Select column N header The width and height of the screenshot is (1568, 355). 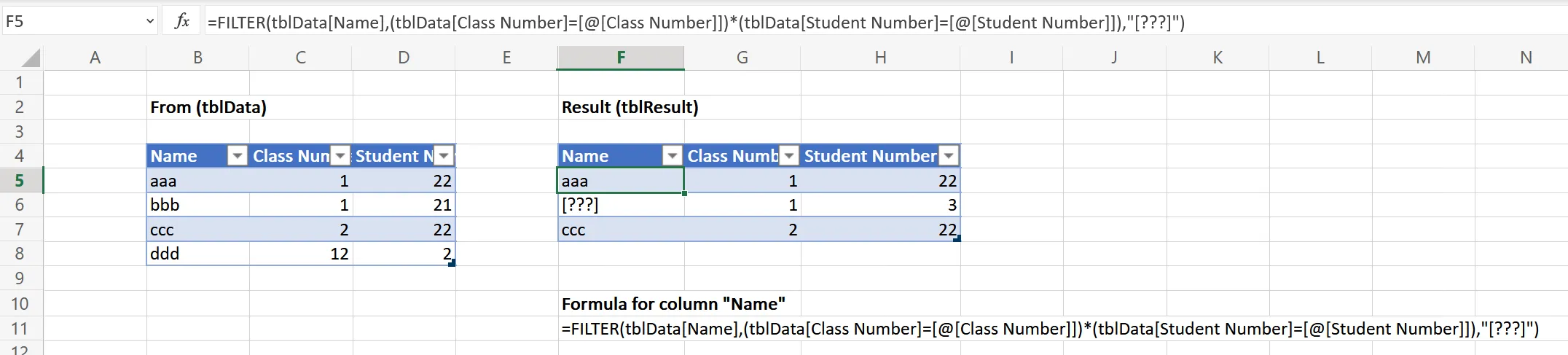(x=1526, y=58)
